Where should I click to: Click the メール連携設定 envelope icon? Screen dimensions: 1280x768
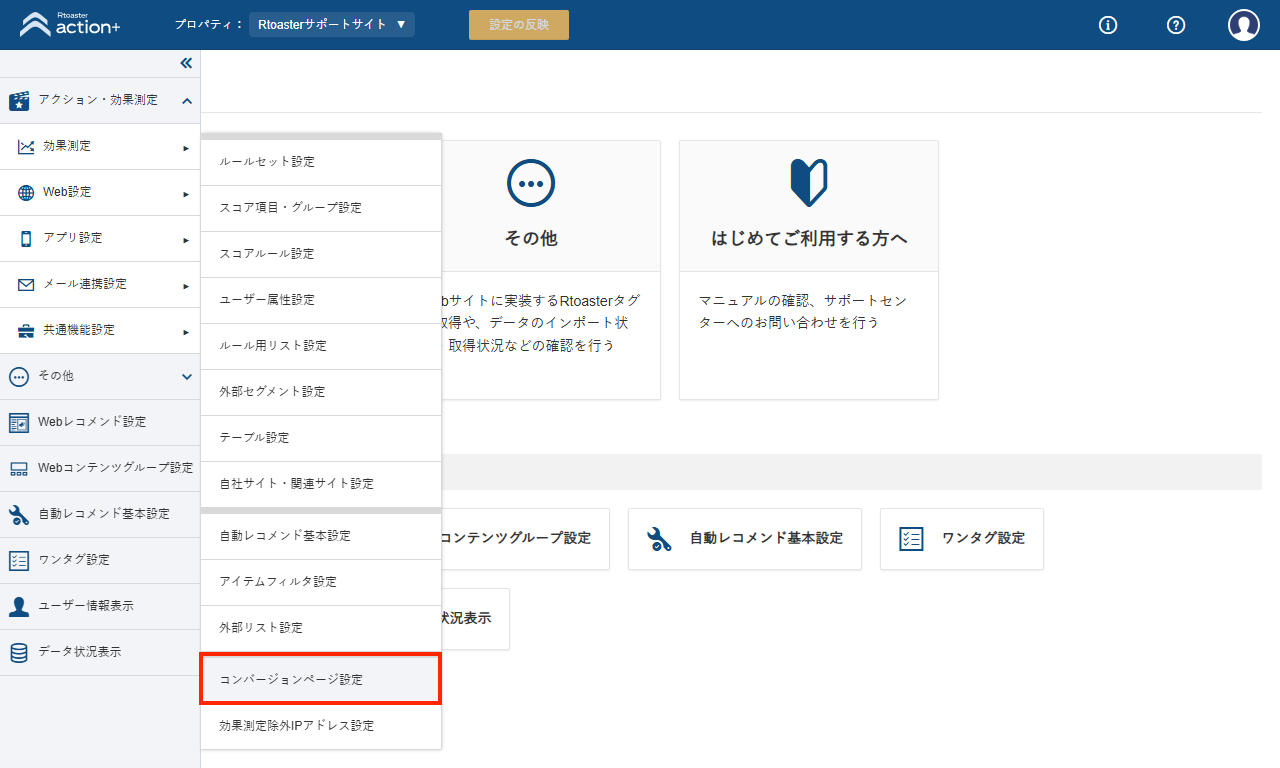[26, 285]
